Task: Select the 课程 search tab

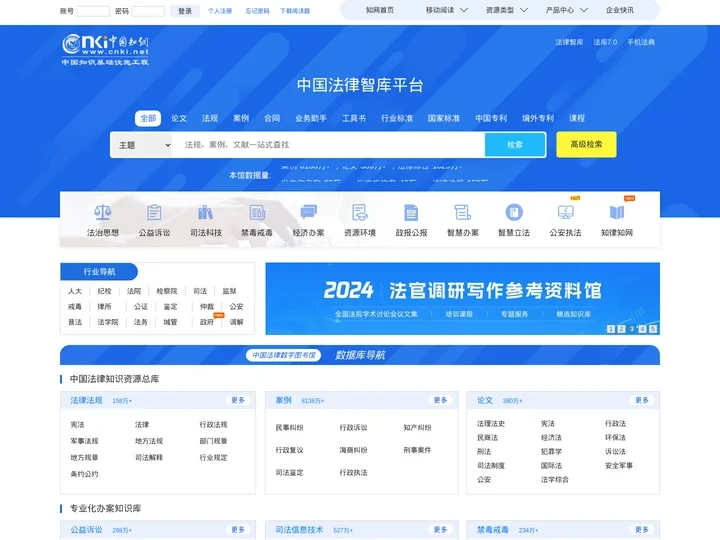Action: pyautogui.click(x=577, y=118)
